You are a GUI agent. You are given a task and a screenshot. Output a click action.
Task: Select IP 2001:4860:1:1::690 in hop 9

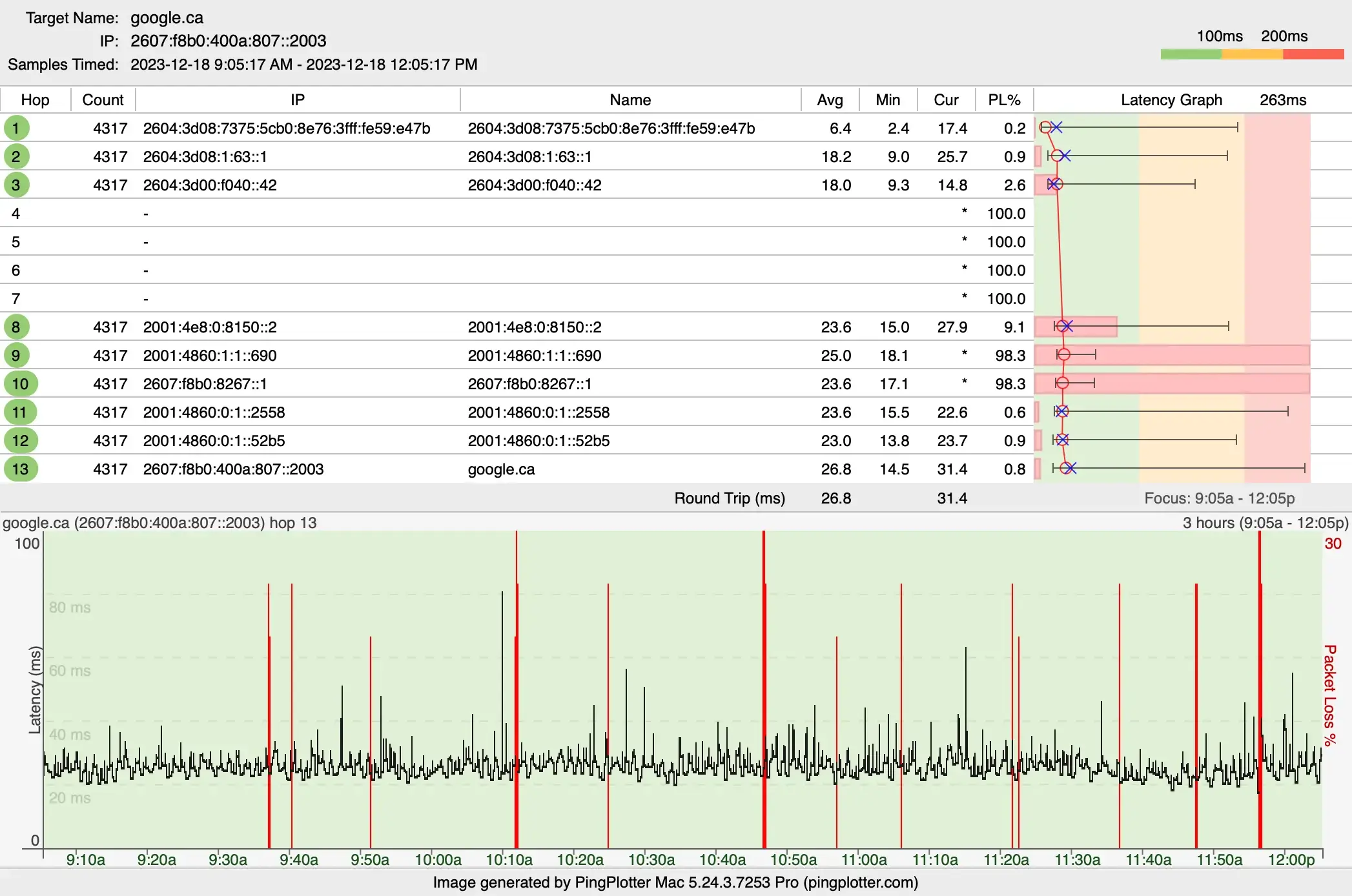(210, 356)
